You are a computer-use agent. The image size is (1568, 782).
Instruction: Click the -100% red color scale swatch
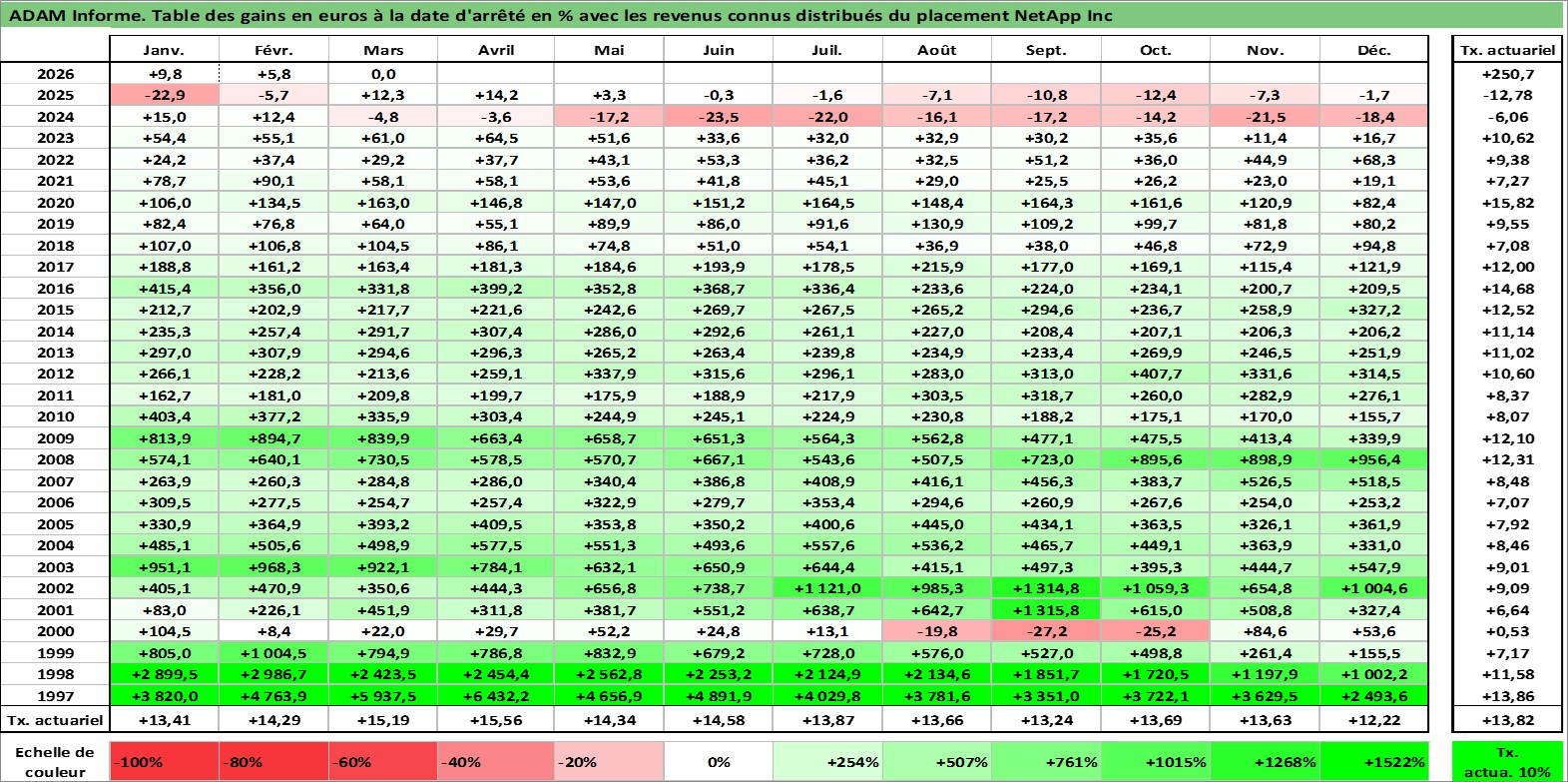click(x=164, y=761)
